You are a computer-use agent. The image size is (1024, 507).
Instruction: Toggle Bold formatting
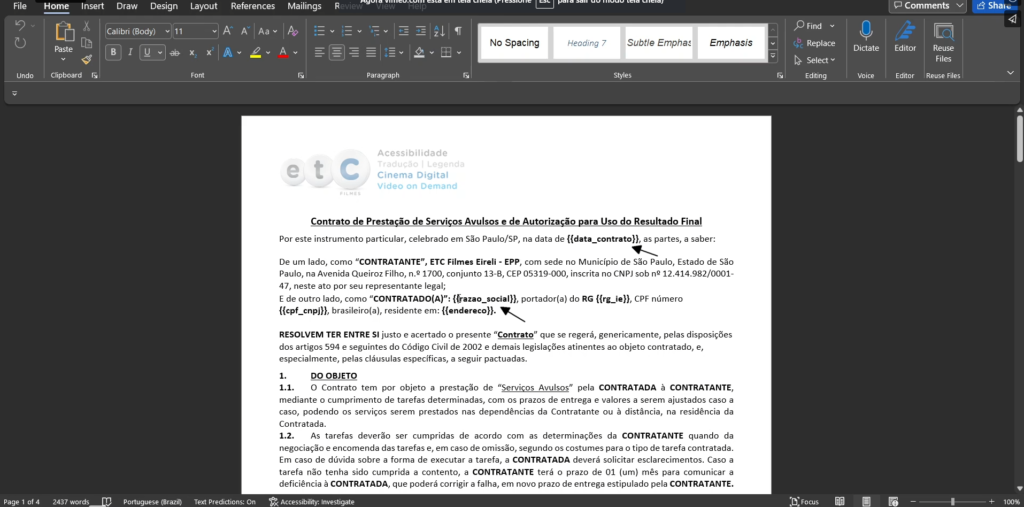coord(113,52)
